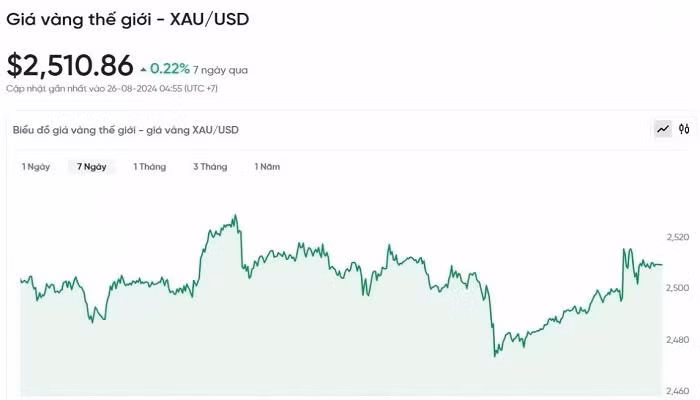Image resolution: width=700 pixels, height=400 pixels.
Task: Click the lowest dip on the price line
Action: coord(494,355)
